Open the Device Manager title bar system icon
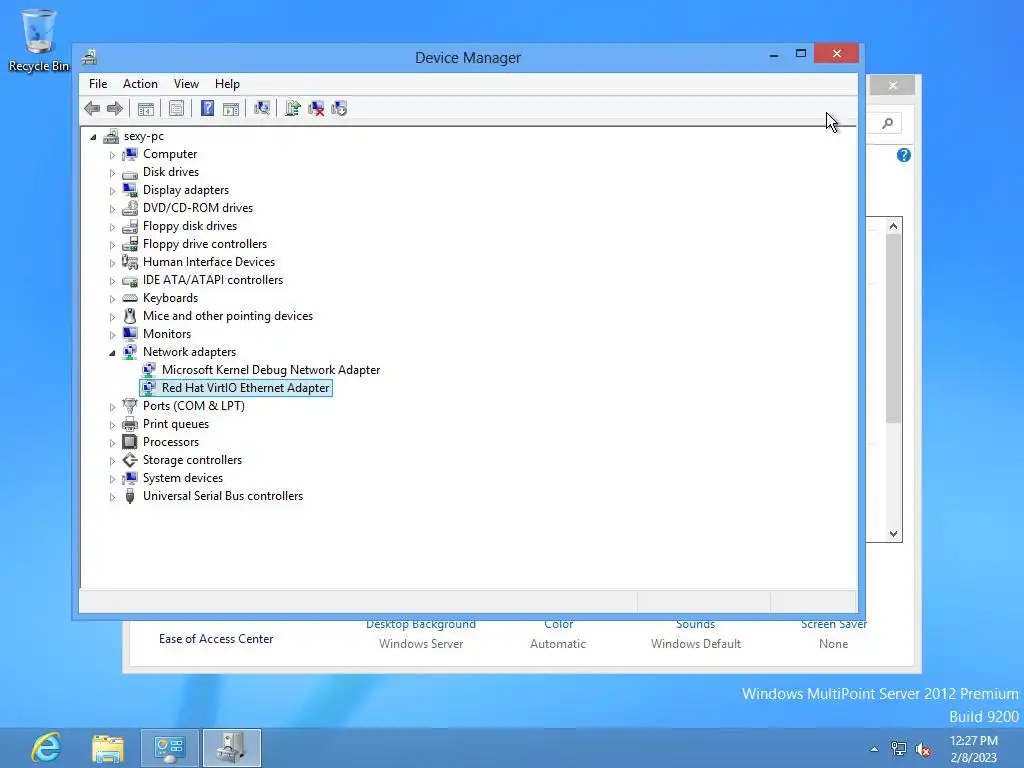 (89, 57)
